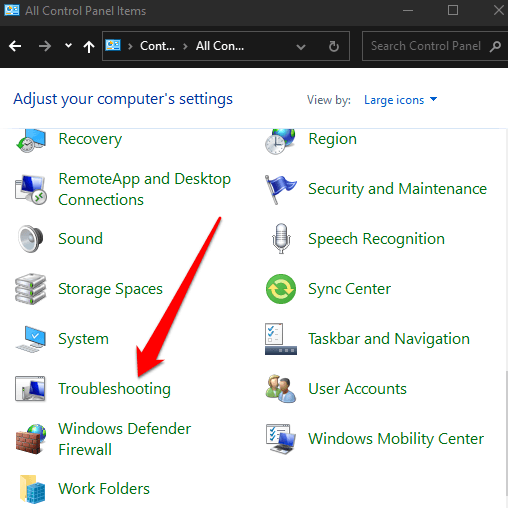
Task: Click the green Sync Center icon
Action: [x=281, y=289]
